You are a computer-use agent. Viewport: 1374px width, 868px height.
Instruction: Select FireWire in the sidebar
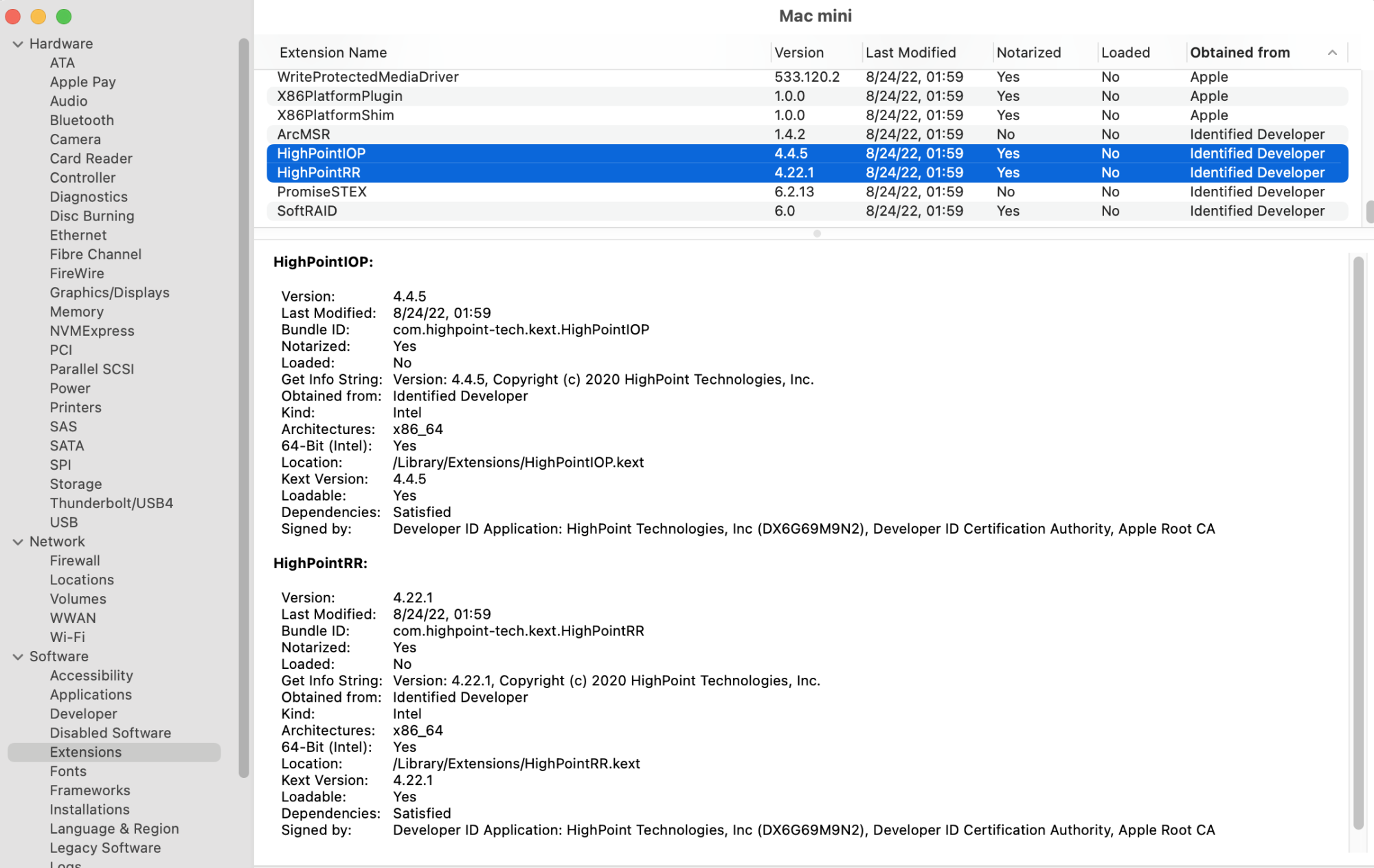coord(77,273)
